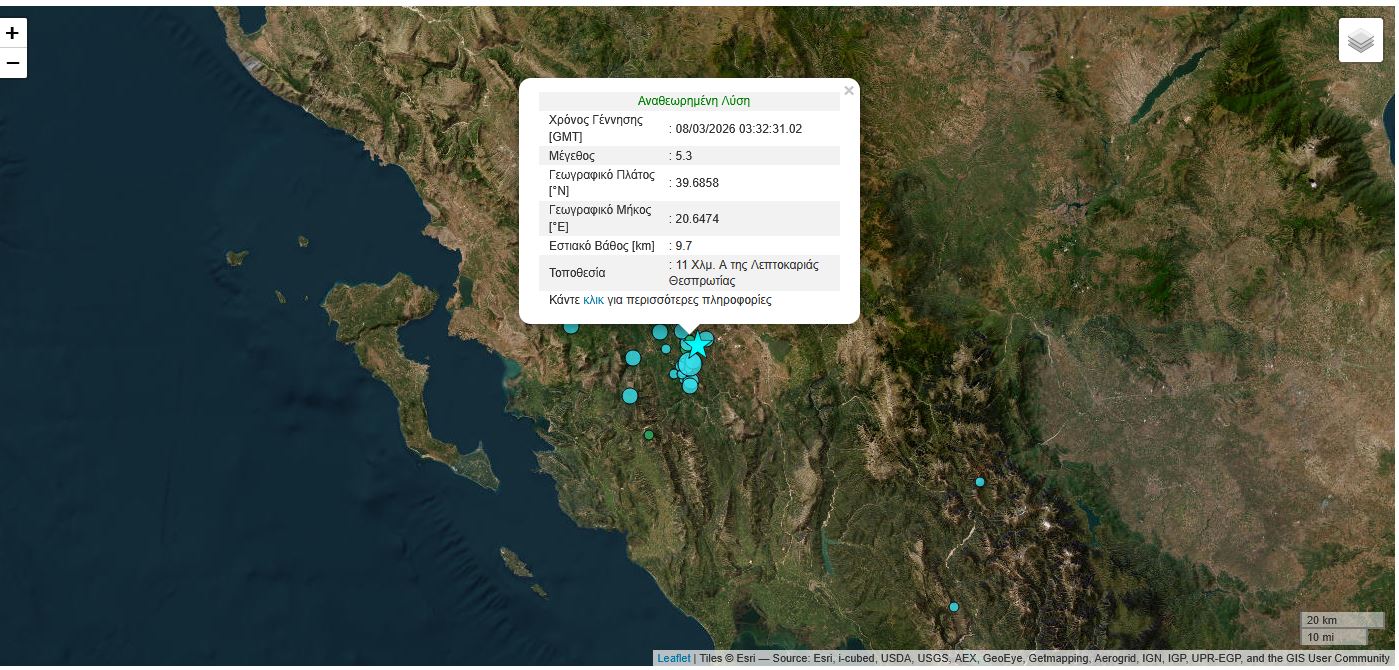Click the longitude value 20.6474
Viewport: 1399px width, 670px height.
pos(697,219)
